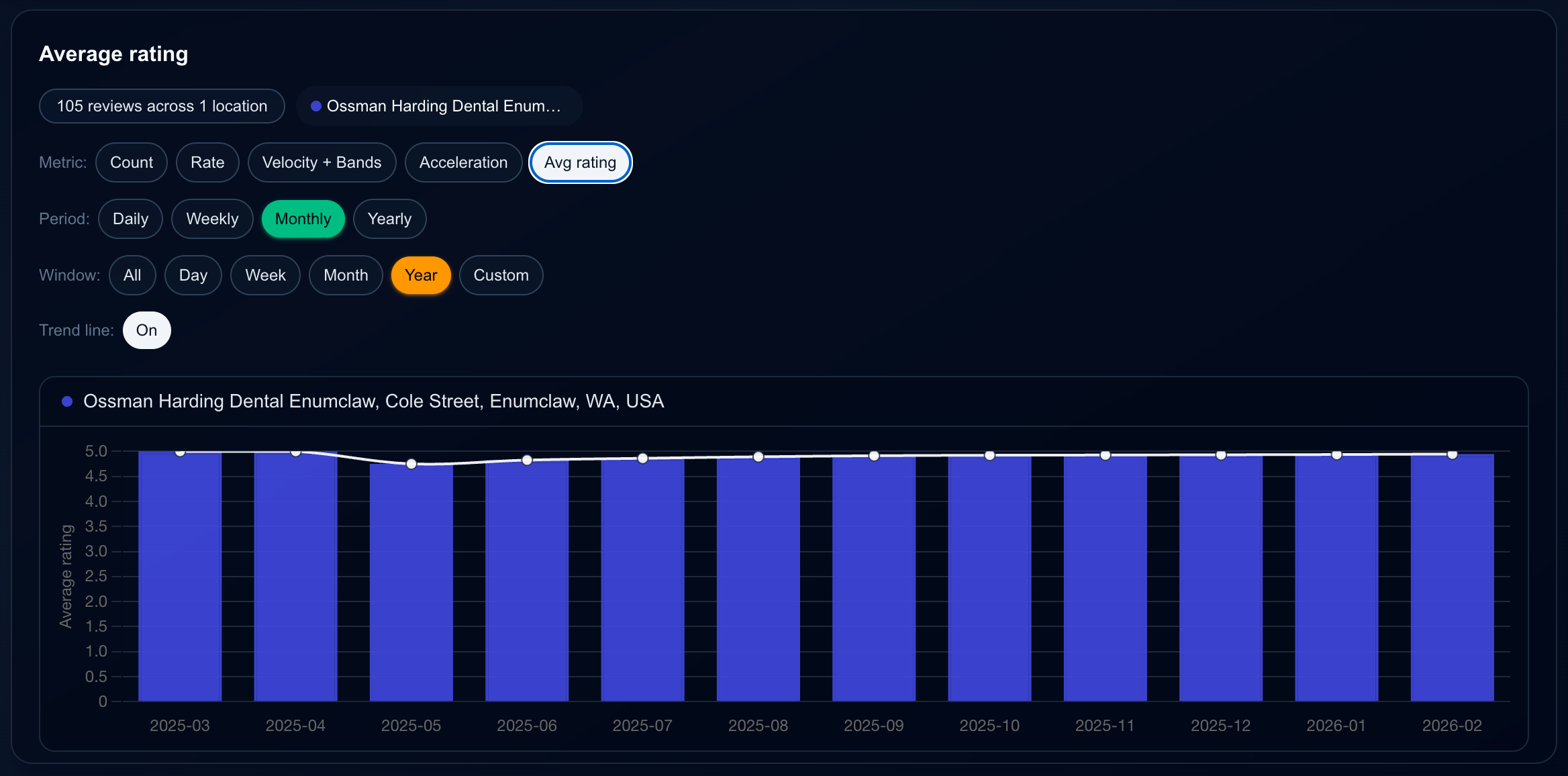The image size is (1568, 776).
Task: Set the window to All
Action: coord(132,275)
